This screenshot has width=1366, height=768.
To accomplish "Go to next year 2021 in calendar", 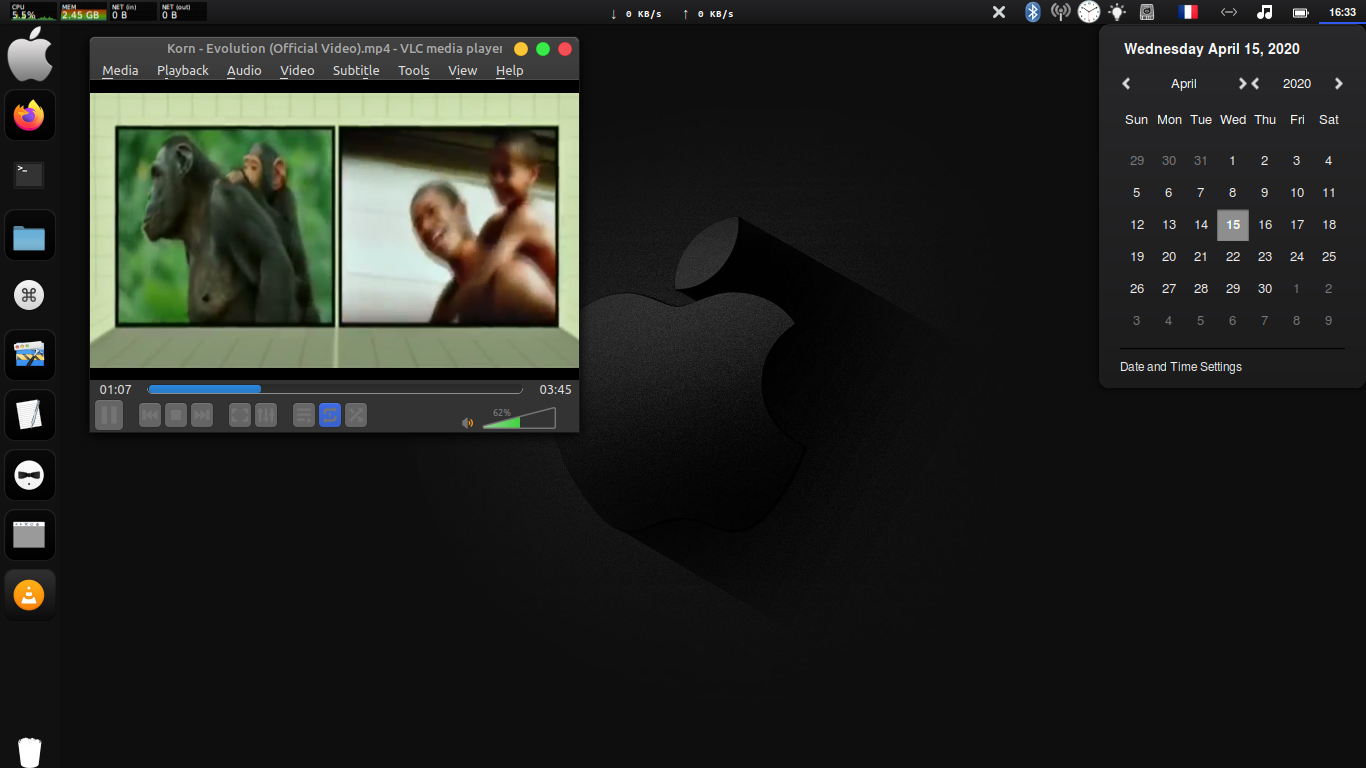I will 1339,84.
